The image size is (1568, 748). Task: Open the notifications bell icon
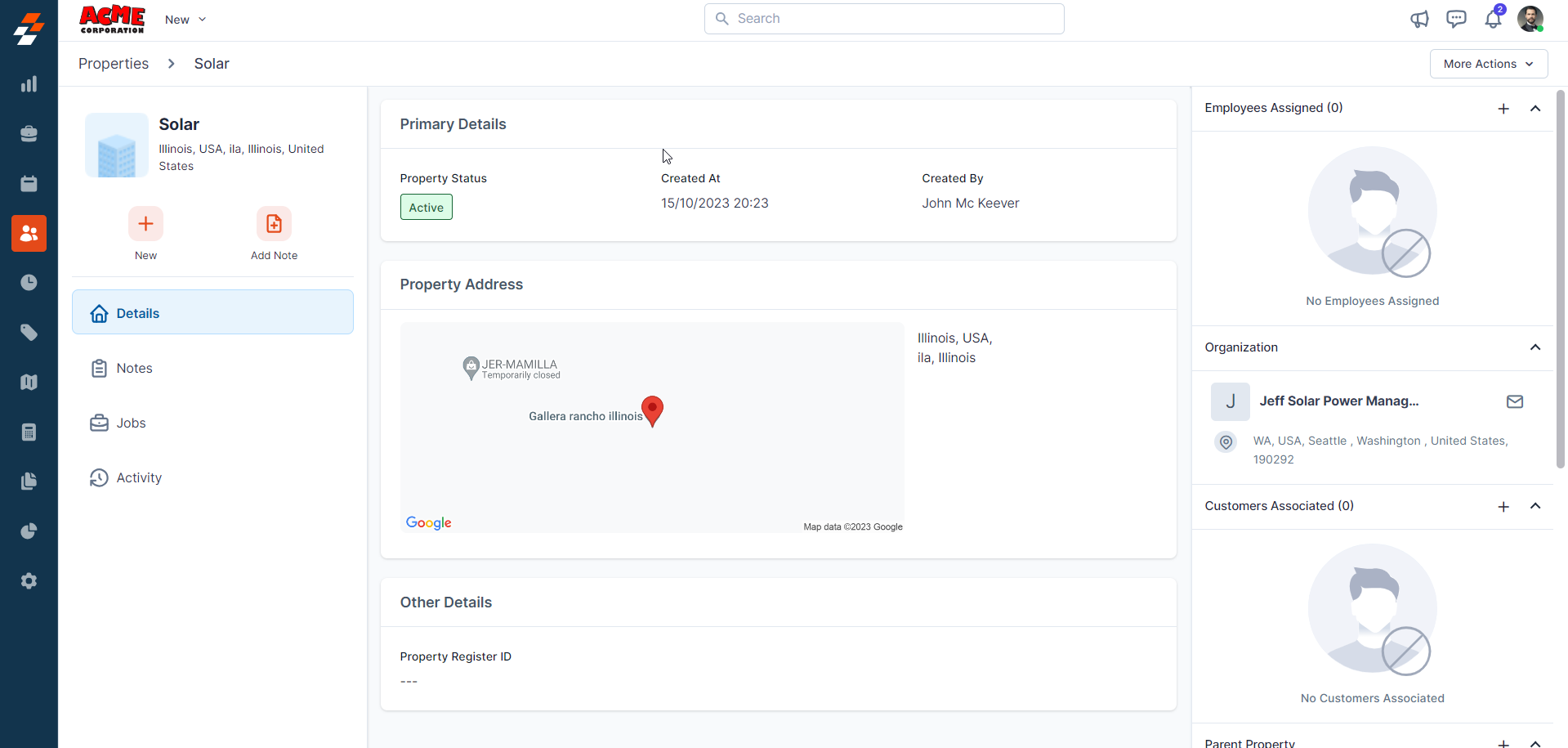pyautogui.click(x=1494, y=18)
